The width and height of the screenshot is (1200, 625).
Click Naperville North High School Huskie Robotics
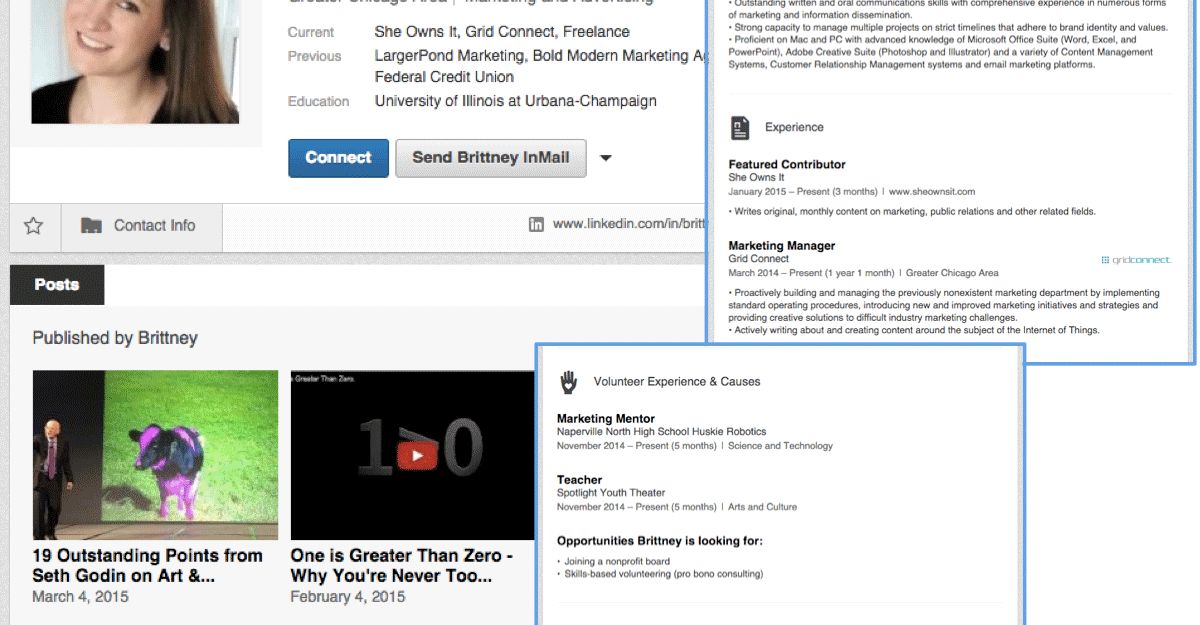[662, 432]
